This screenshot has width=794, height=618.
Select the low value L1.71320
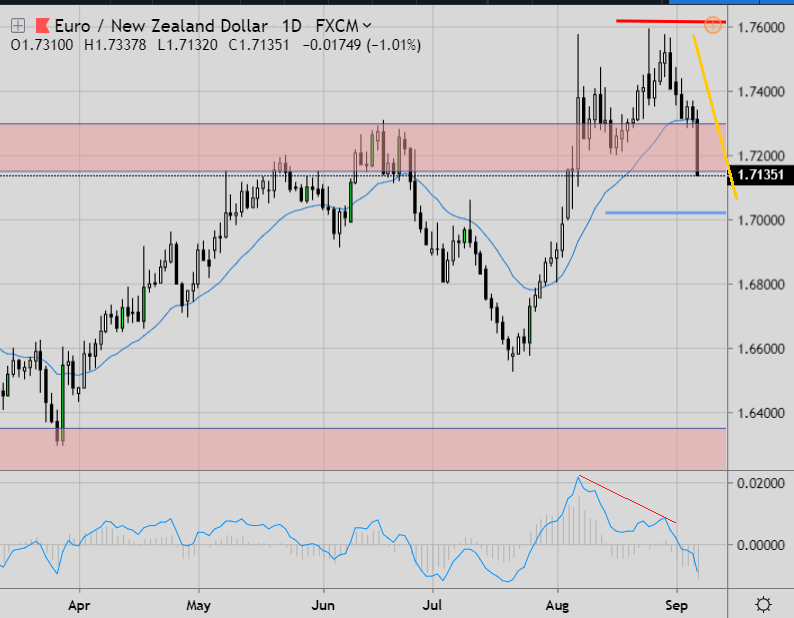click(x=187, y=45)
